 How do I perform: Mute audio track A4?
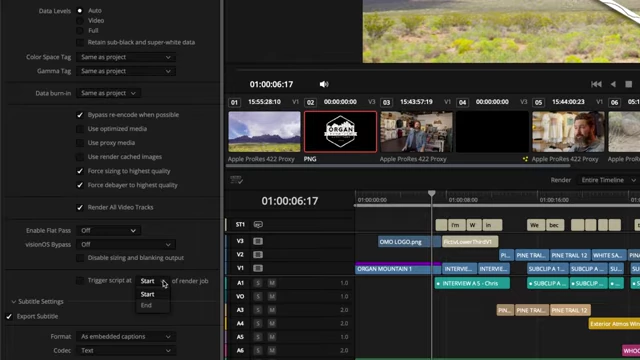coord(272,323)
